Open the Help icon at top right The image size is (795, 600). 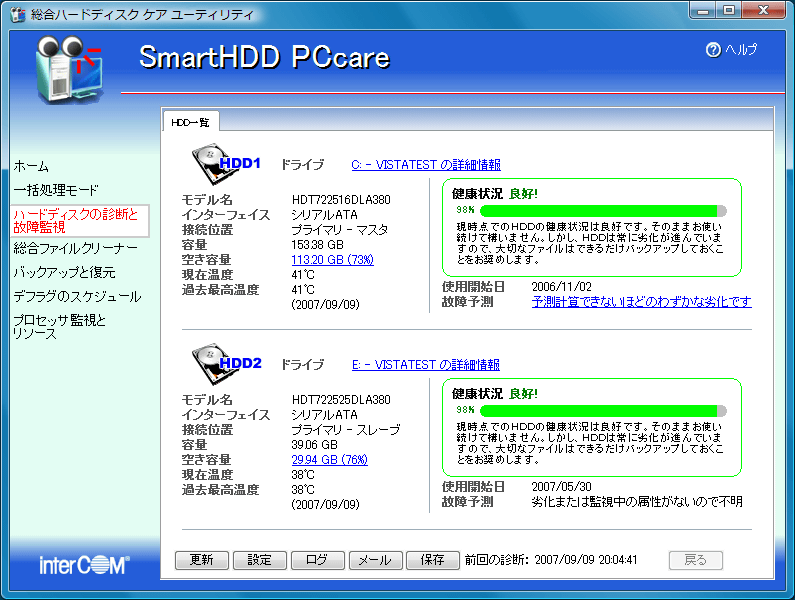(713, 50)
